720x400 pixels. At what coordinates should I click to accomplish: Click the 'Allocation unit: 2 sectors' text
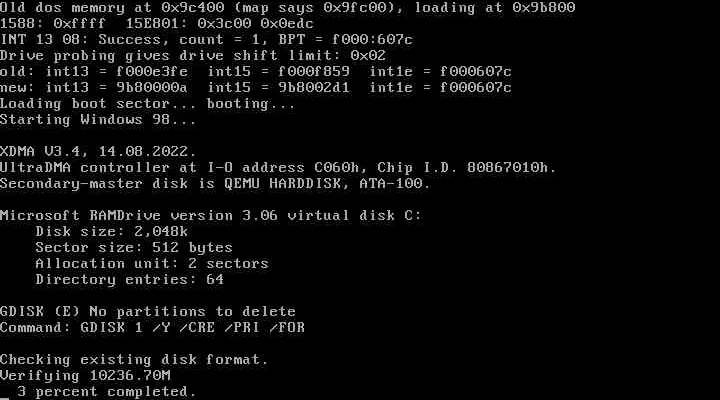click(152, 264)
